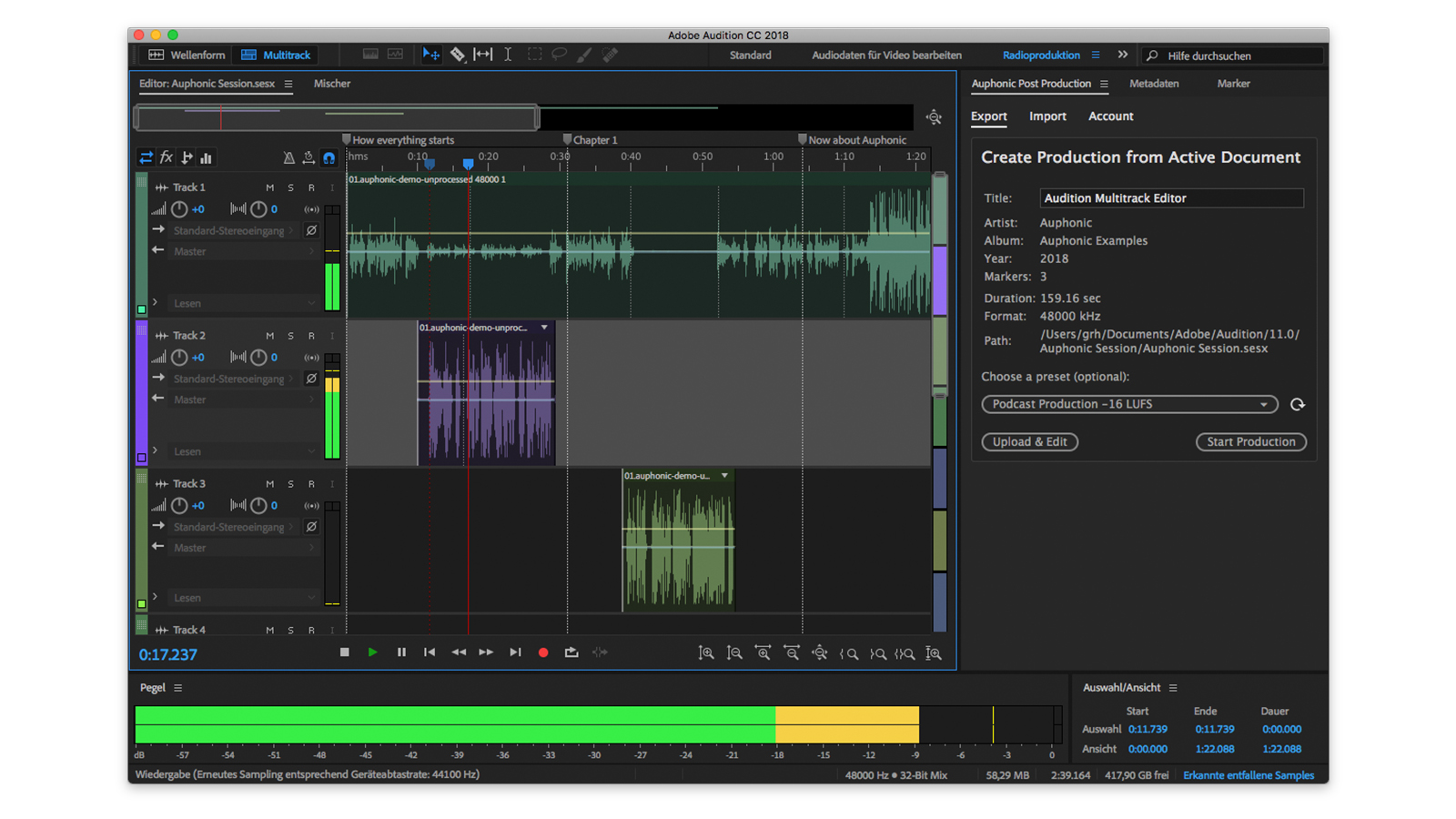This screenshot has width=1456, height=819.
Task: Click the vertical zoom in icon
Action: click(706, 652)
